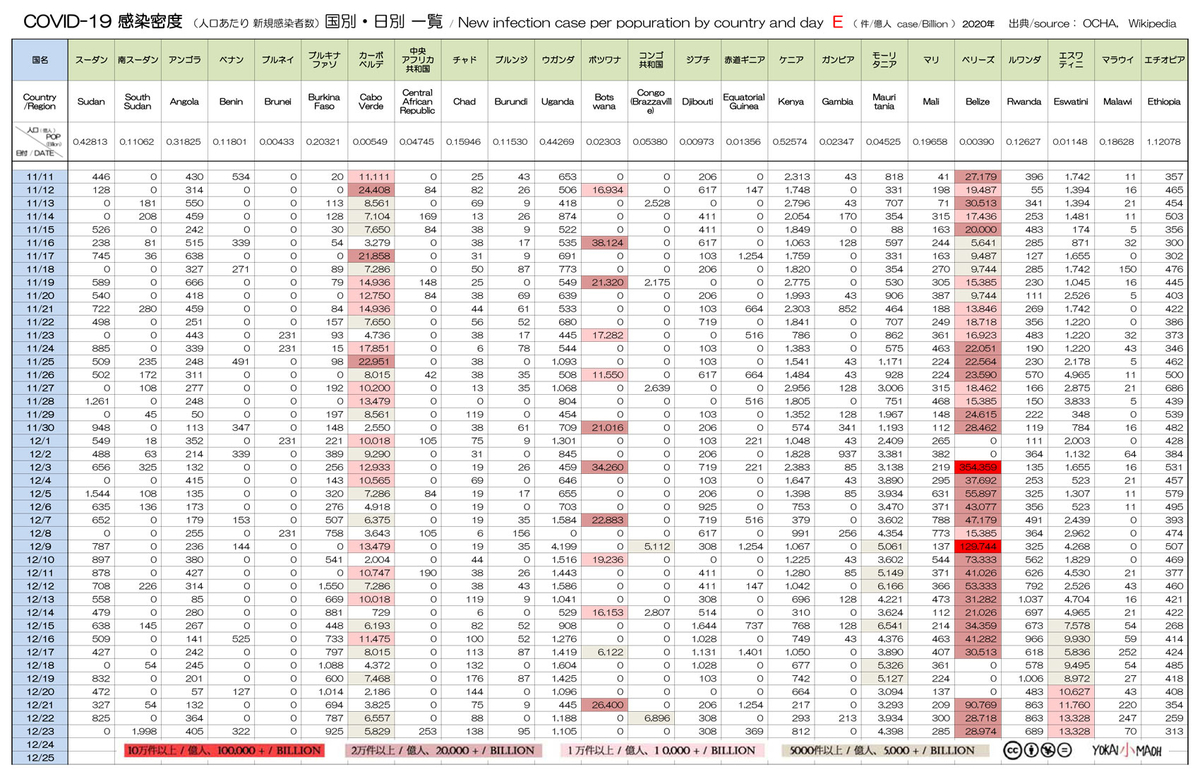This screenshot has height=772, width=1200.
Task: Click Sudan population value 0.42813
Action: [91, 142]
